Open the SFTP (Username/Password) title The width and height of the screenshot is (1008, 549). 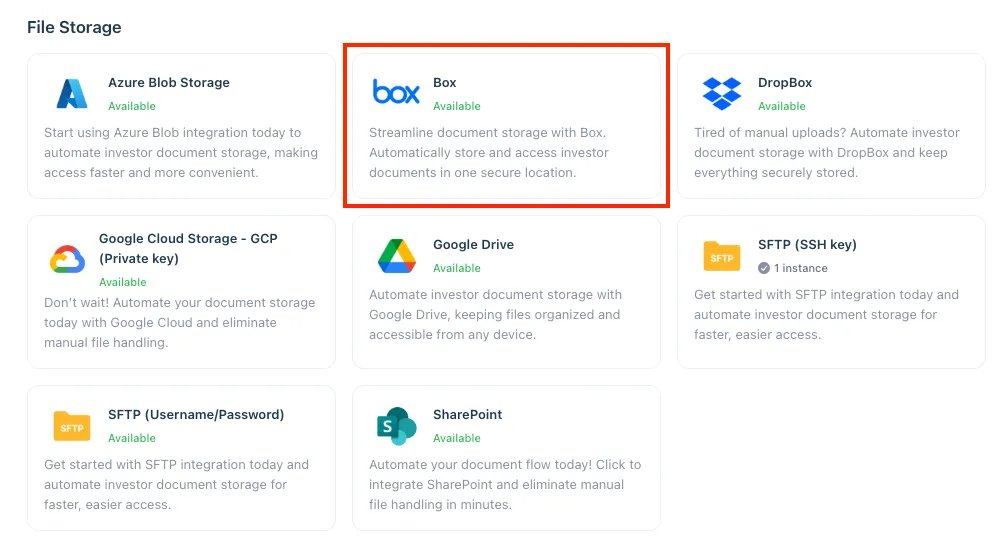[x=196, y=415]
